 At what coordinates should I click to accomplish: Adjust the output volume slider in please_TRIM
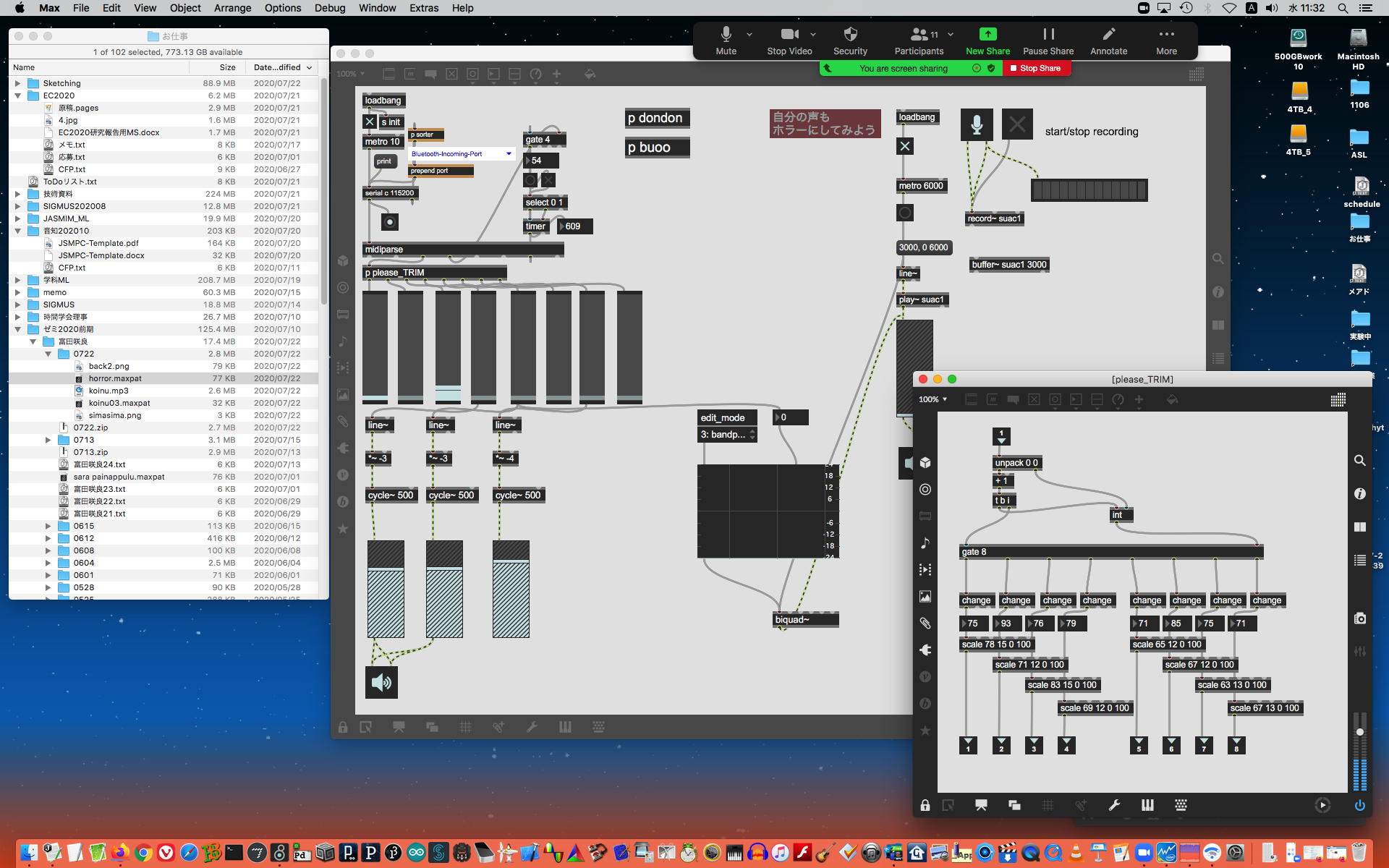click(x=1360, y=732)
